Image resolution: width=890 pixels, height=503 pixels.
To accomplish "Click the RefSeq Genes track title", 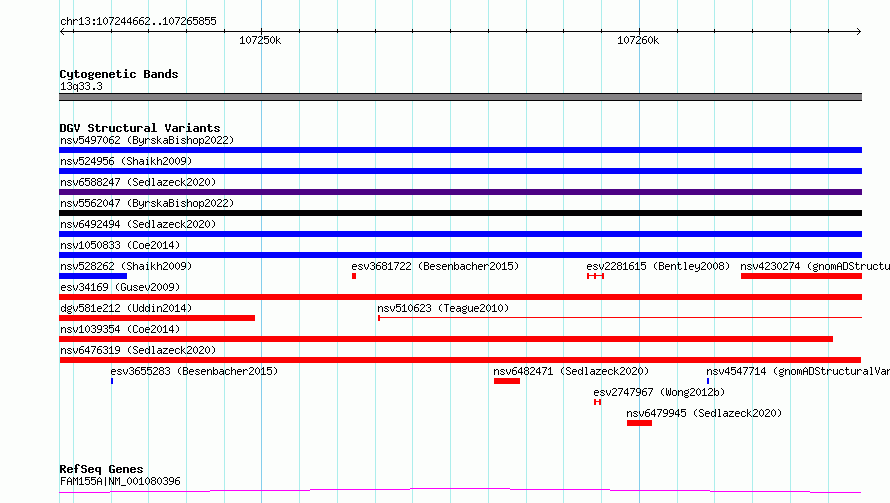I will [101, 469].
